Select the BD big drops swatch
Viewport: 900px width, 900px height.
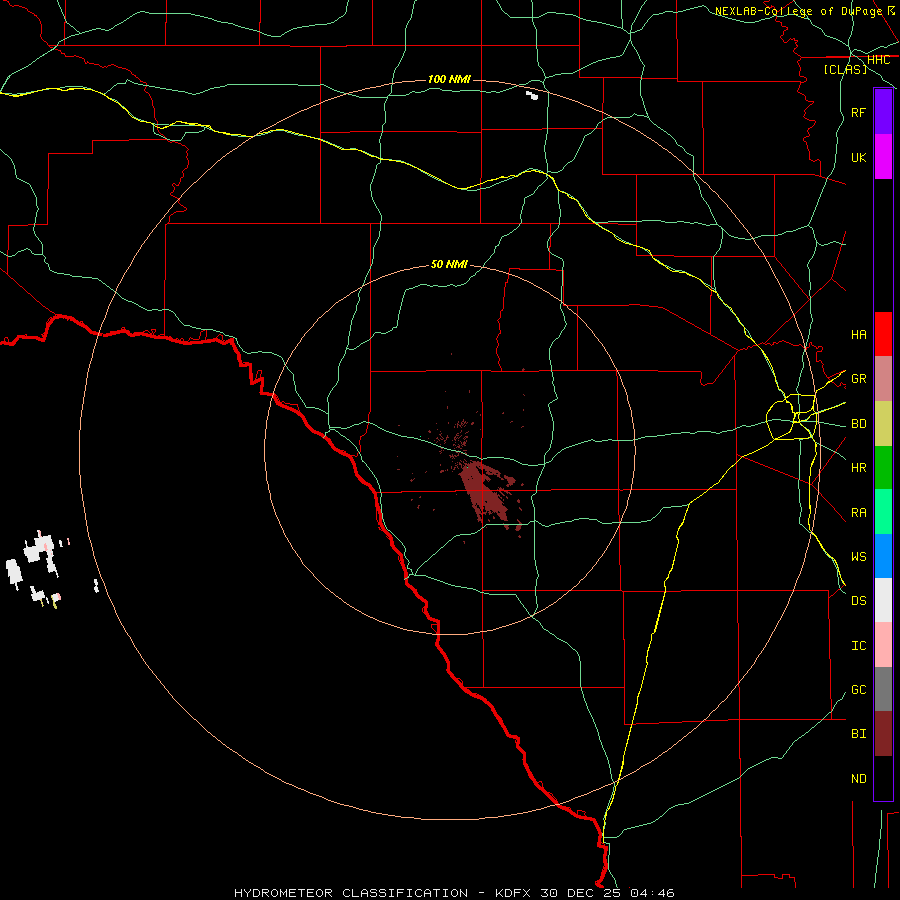click(x=883, y=424)
